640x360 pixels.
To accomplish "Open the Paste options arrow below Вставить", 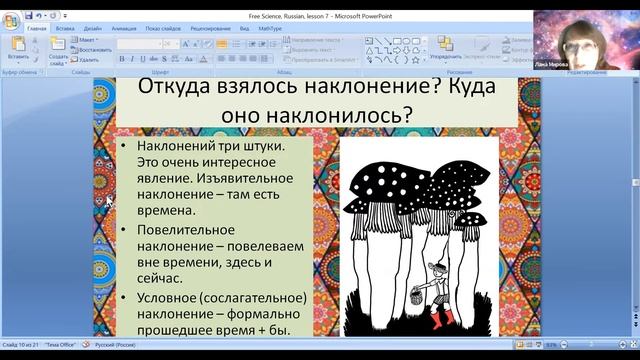I will point(18,62).
